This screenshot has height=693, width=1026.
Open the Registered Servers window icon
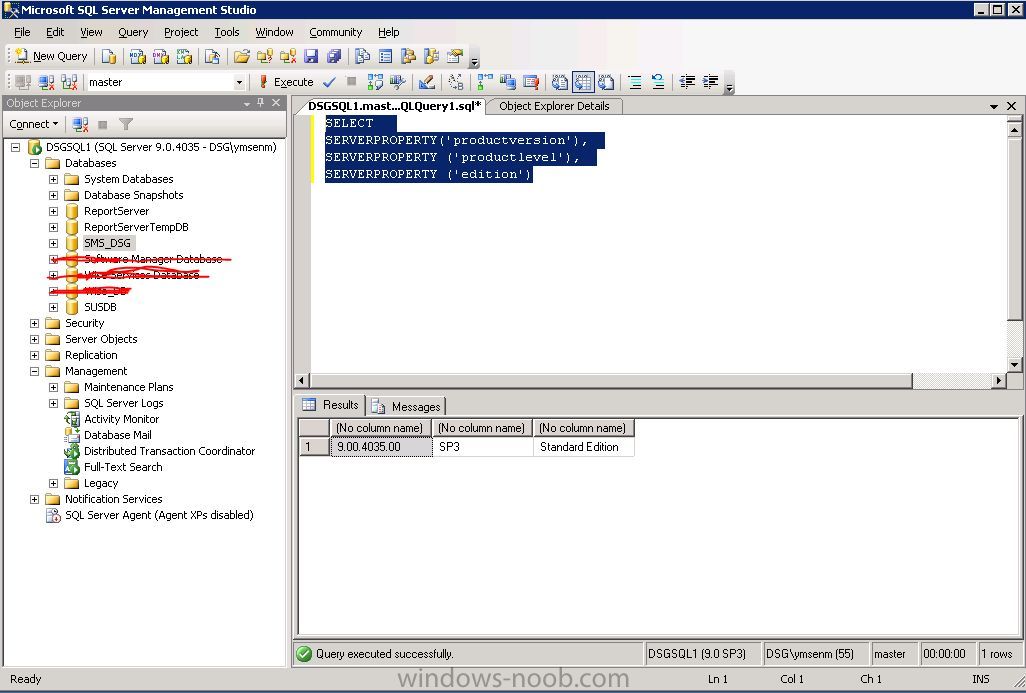pyautogui.click(x=363, y=56)
